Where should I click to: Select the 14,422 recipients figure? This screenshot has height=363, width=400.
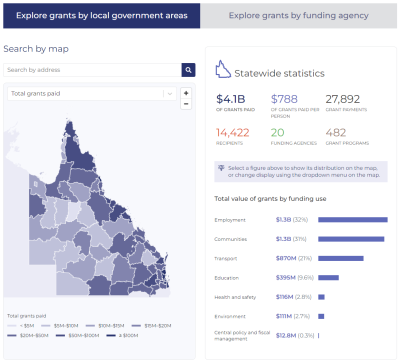[233, 136]
